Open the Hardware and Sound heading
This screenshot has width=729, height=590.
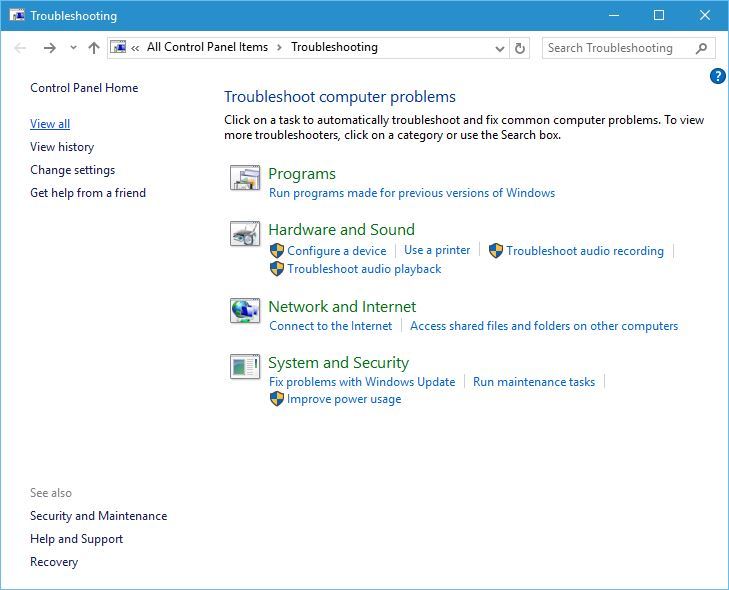[342, 230]
